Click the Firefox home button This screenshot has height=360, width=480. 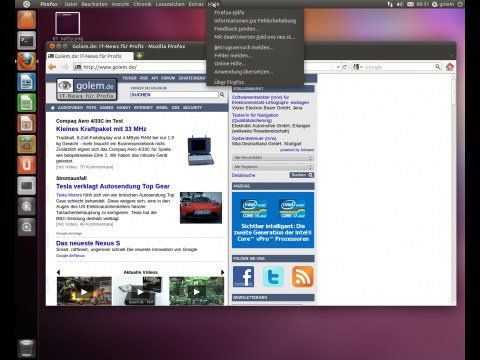click(450, 67)
